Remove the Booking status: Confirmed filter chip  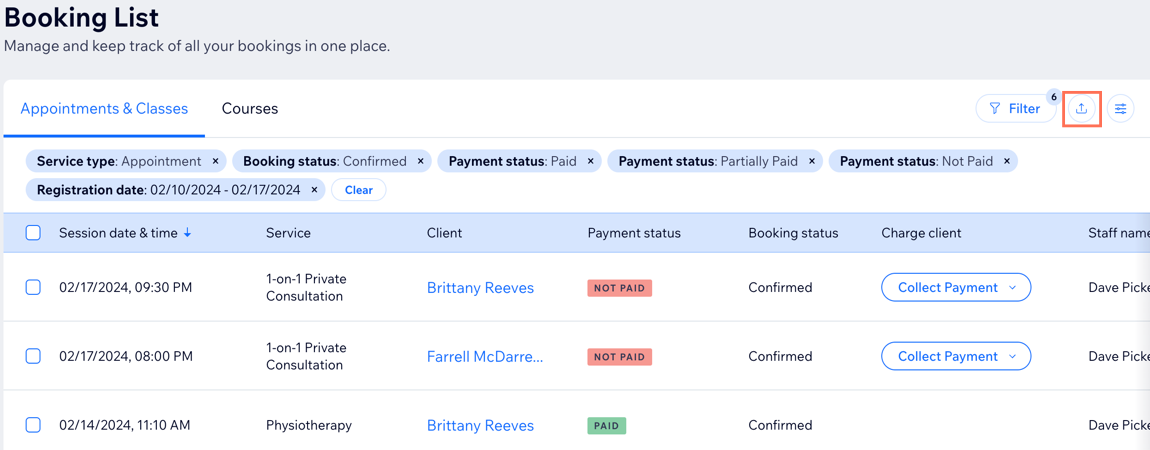pyautogui.click(x=421, y=161)
